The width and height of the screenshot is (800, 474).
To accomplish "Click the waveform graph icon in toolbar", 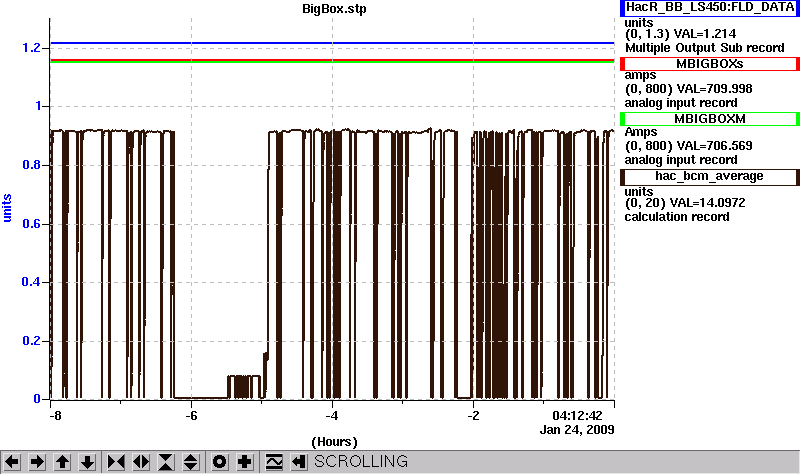I will click(274, 462).
